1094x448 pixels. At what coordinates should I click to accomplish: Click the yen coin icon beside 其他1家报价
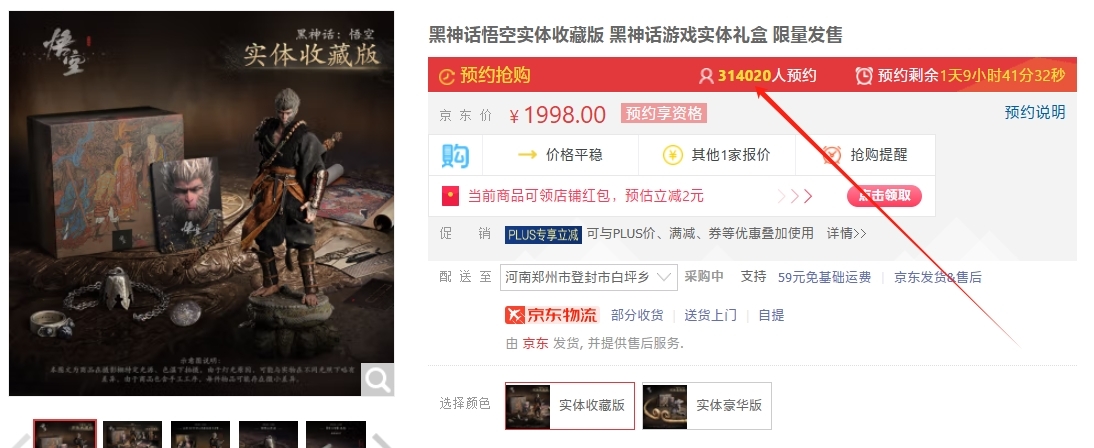pyautogui.click(x=672, y=155)
